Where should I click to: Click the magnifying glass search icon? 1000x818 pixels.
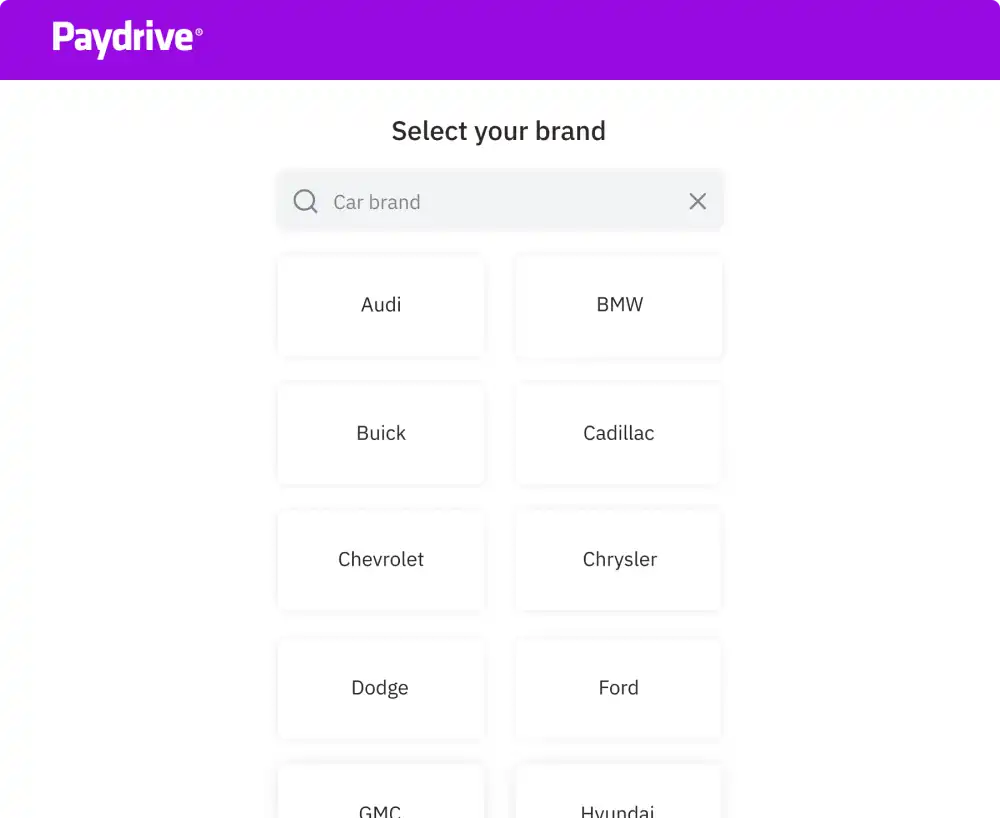click(306, 202)
